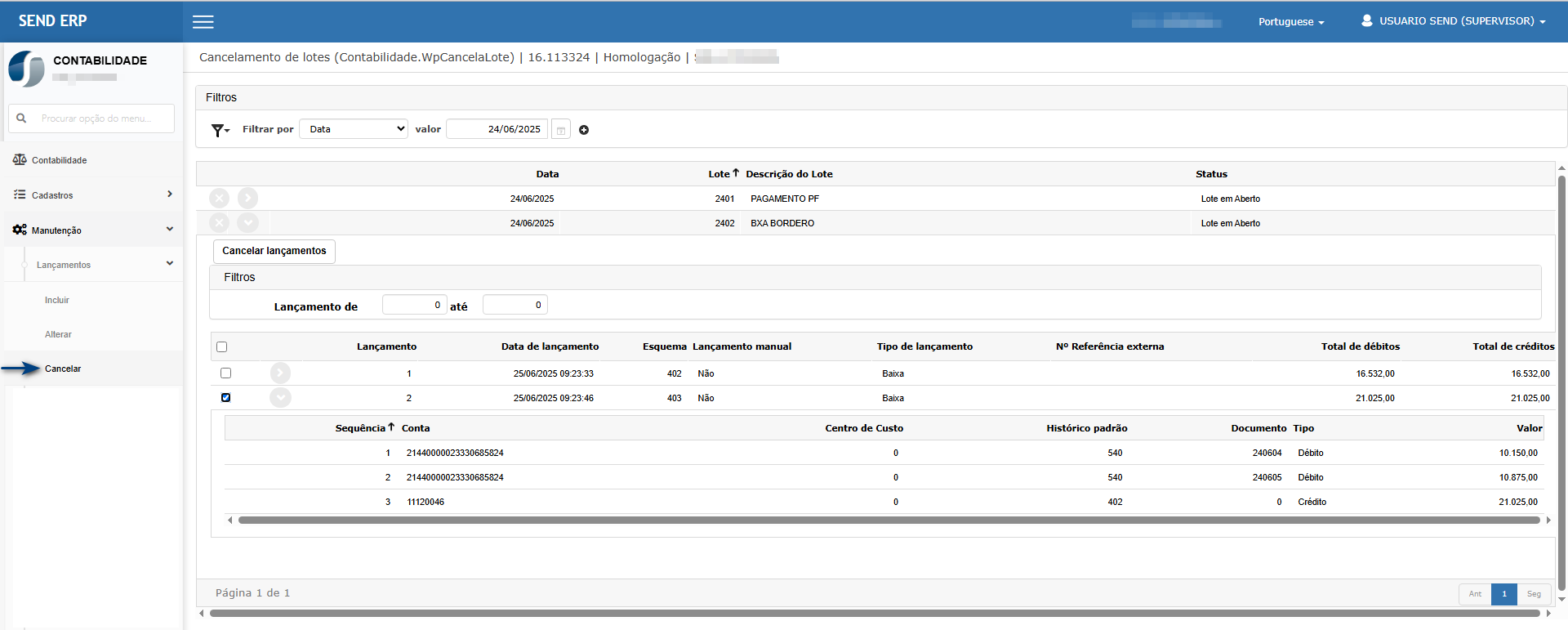Click the add filter plus icon
1568x630 pixels.
click(x=584, y=130)
